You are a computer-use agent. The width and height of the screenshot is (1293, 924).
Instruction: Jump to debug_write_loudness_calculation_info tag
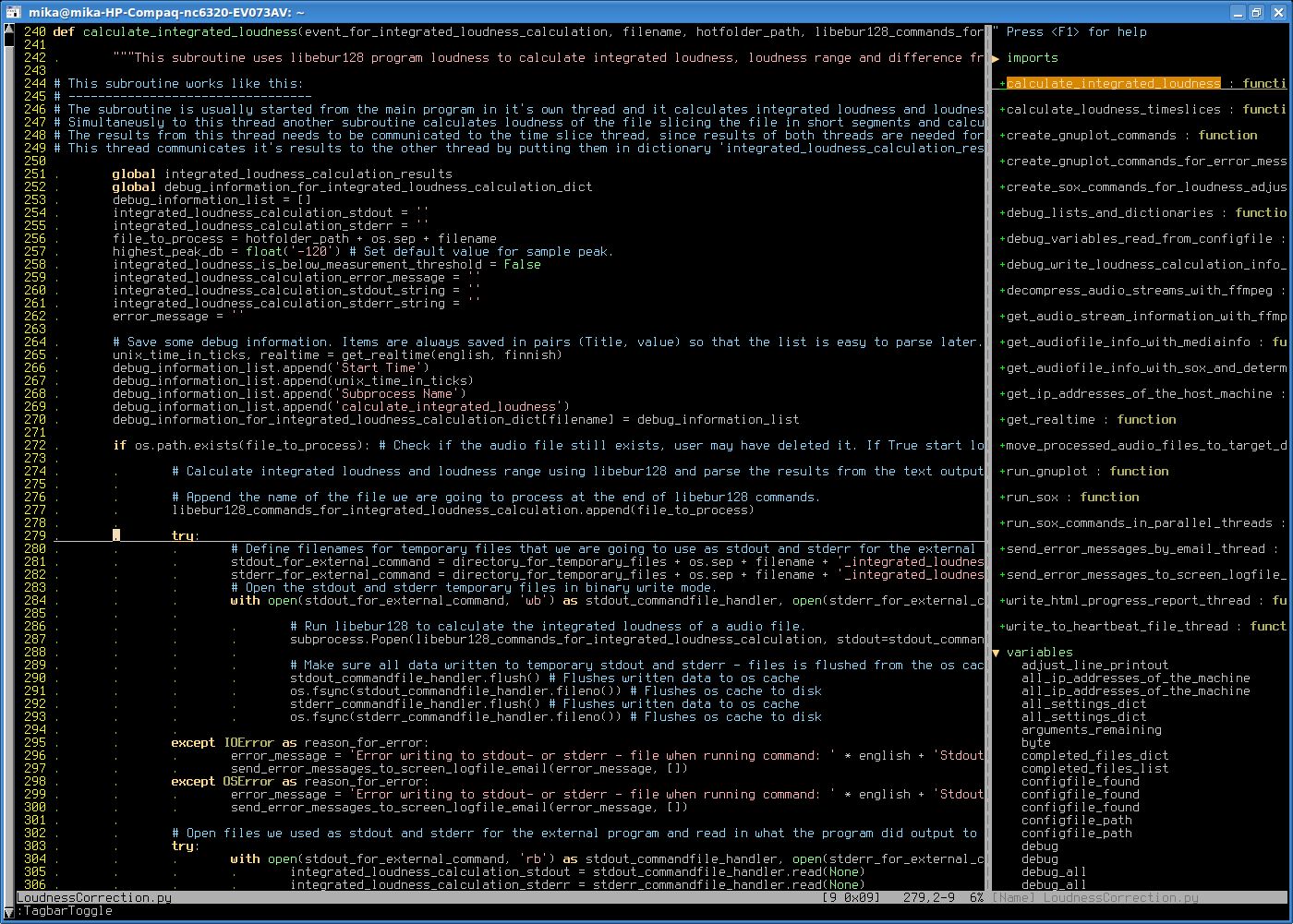click(1146, 265)
